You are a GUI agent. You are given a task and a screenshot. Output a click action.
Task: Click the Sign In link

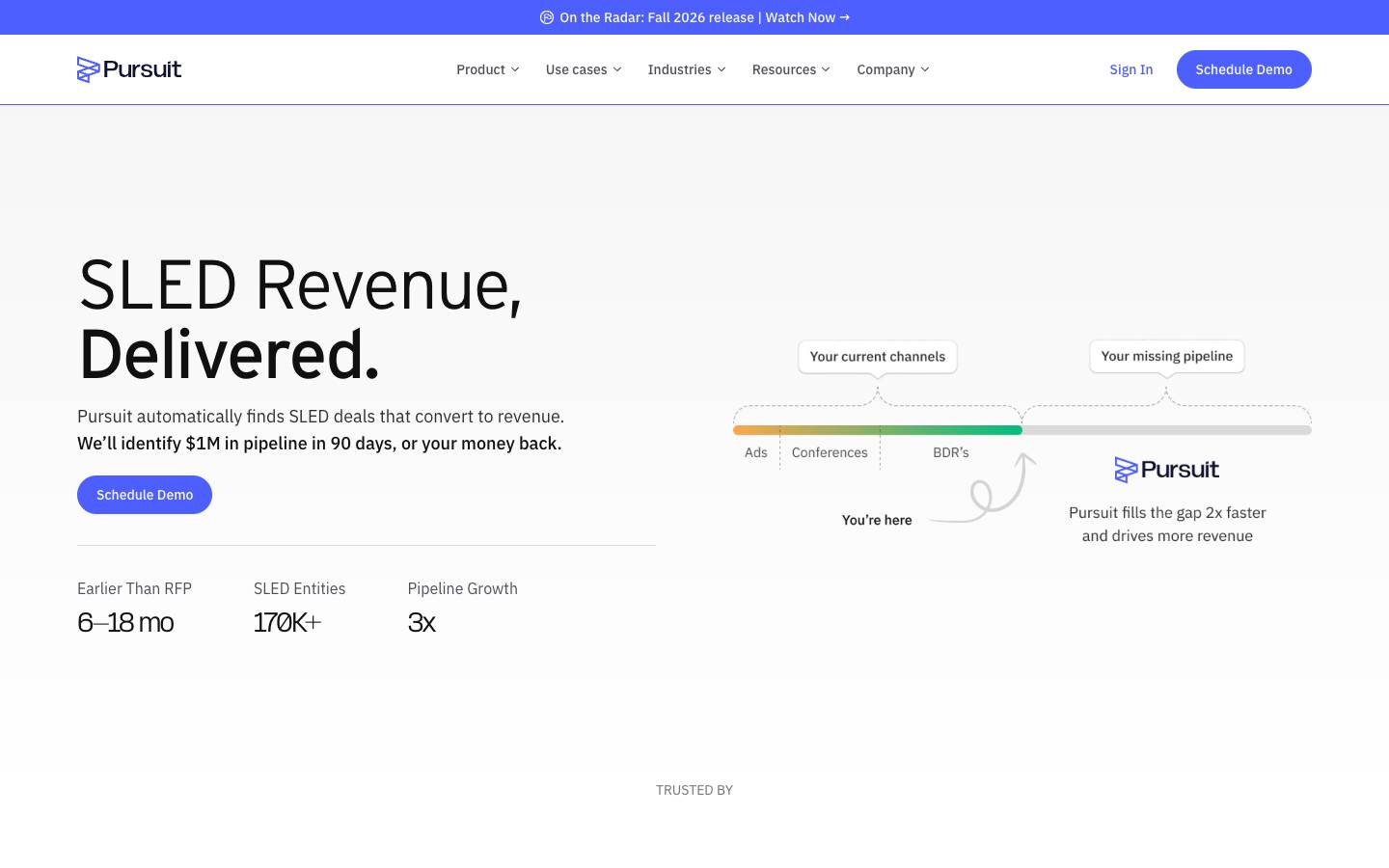1131,69
